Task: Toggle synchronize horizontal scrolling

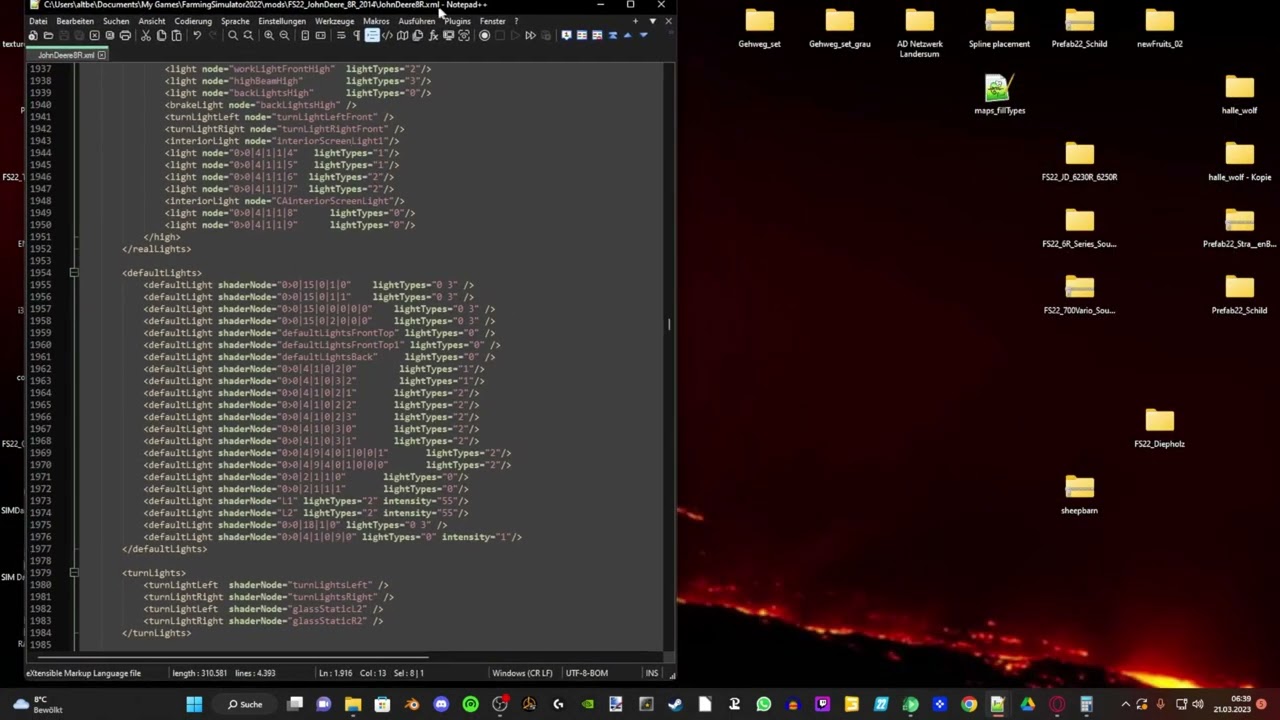Action: (320, 36)
